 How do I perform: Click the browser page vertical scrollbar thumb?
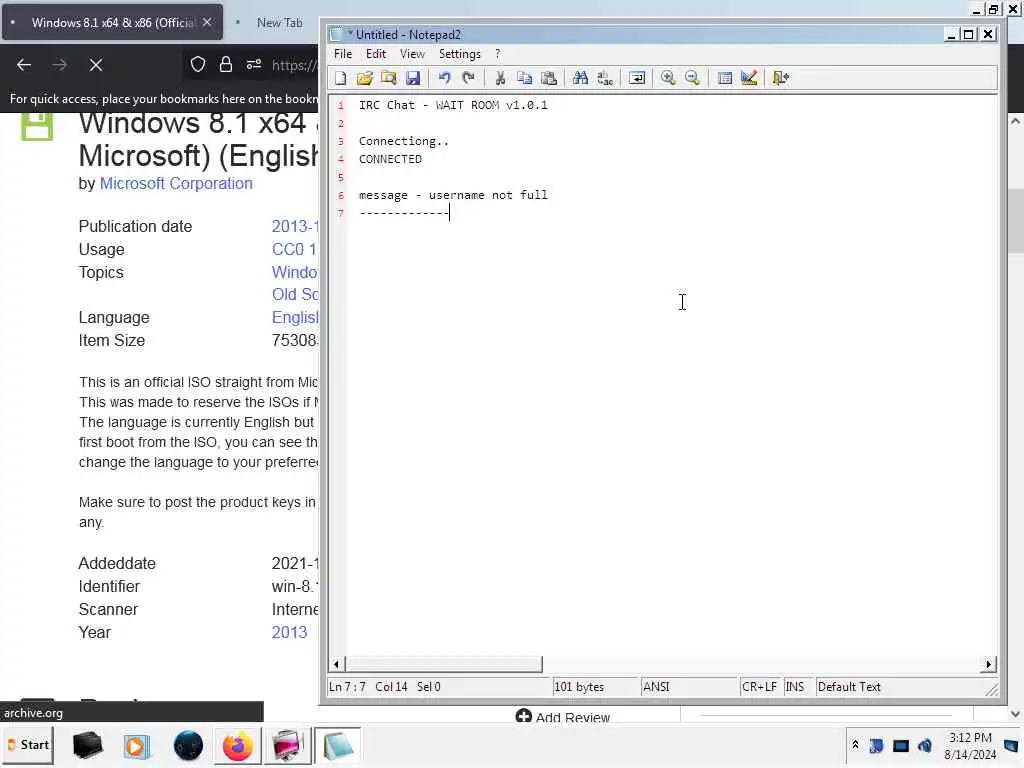(x=1016, y=220)
